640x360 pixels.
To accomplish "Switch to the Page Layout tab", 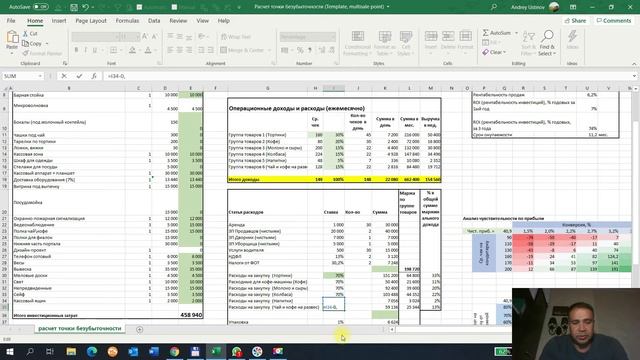I will [x=91, y=20].
